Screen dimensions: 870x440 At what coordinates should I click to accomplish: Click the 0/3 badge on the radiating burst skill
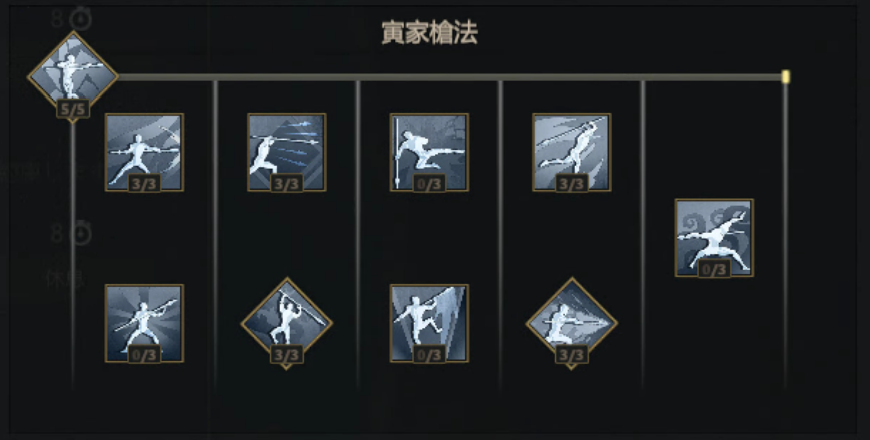click(144, 355)
